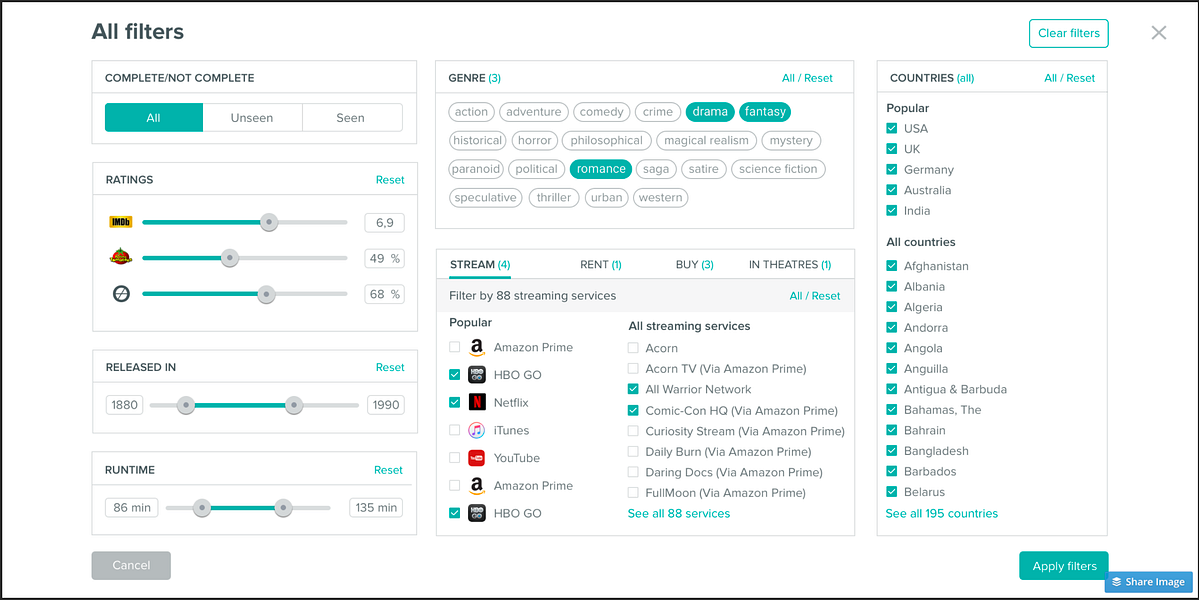Check FullMoon (Via Amazon Prime)

tap(633, 493)
